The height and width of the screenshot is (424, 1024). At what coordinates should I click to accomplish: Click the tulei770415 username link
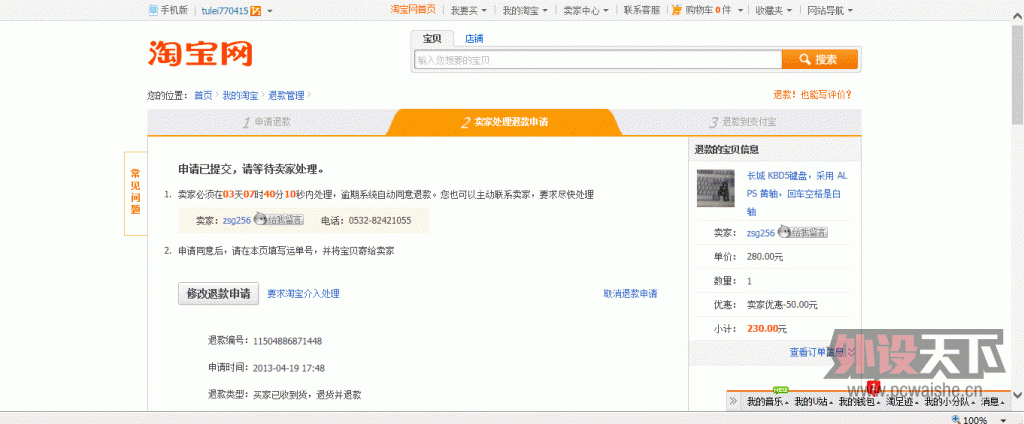click(x=225, y=10)
